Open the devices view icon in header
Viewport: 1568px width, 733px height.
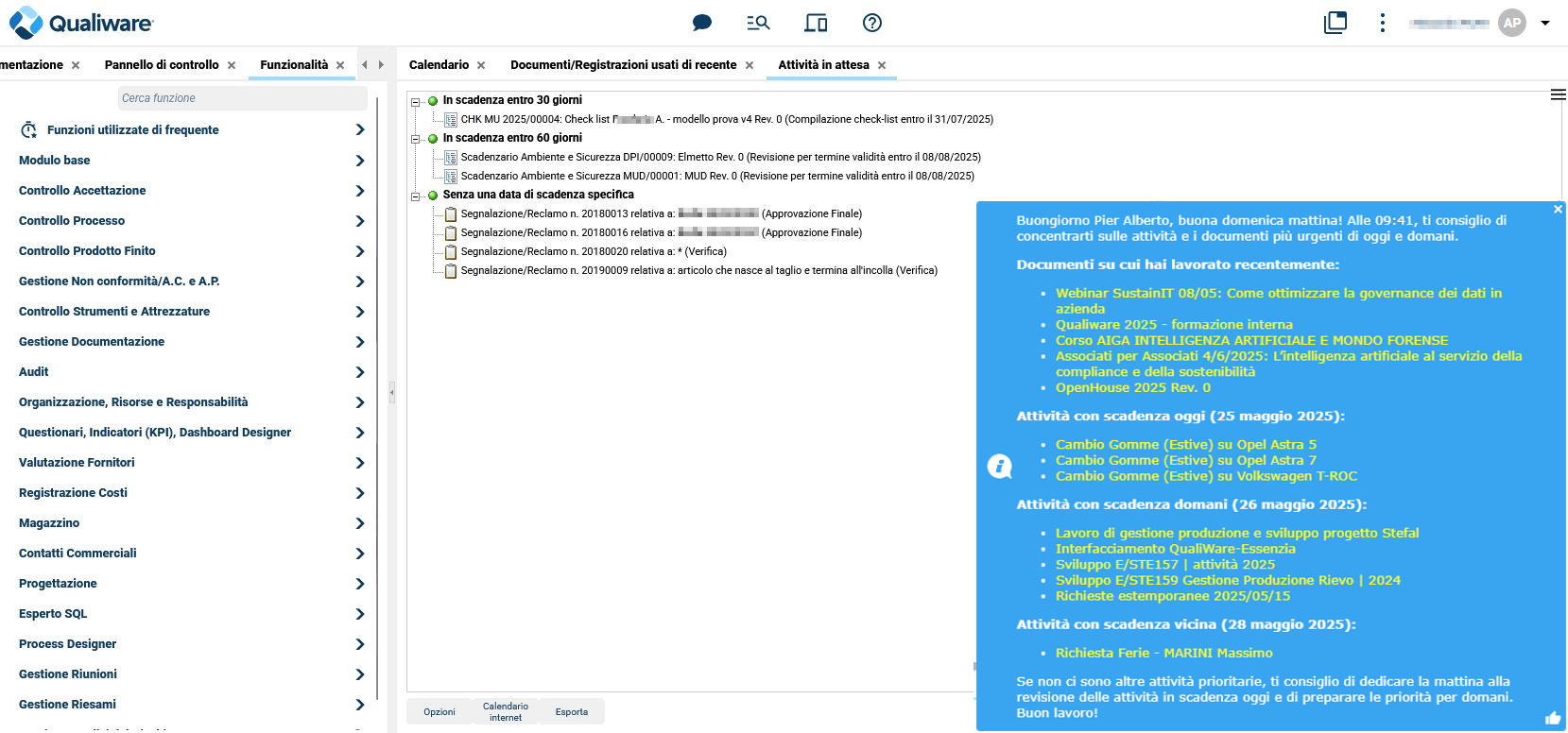pos(816,23)
